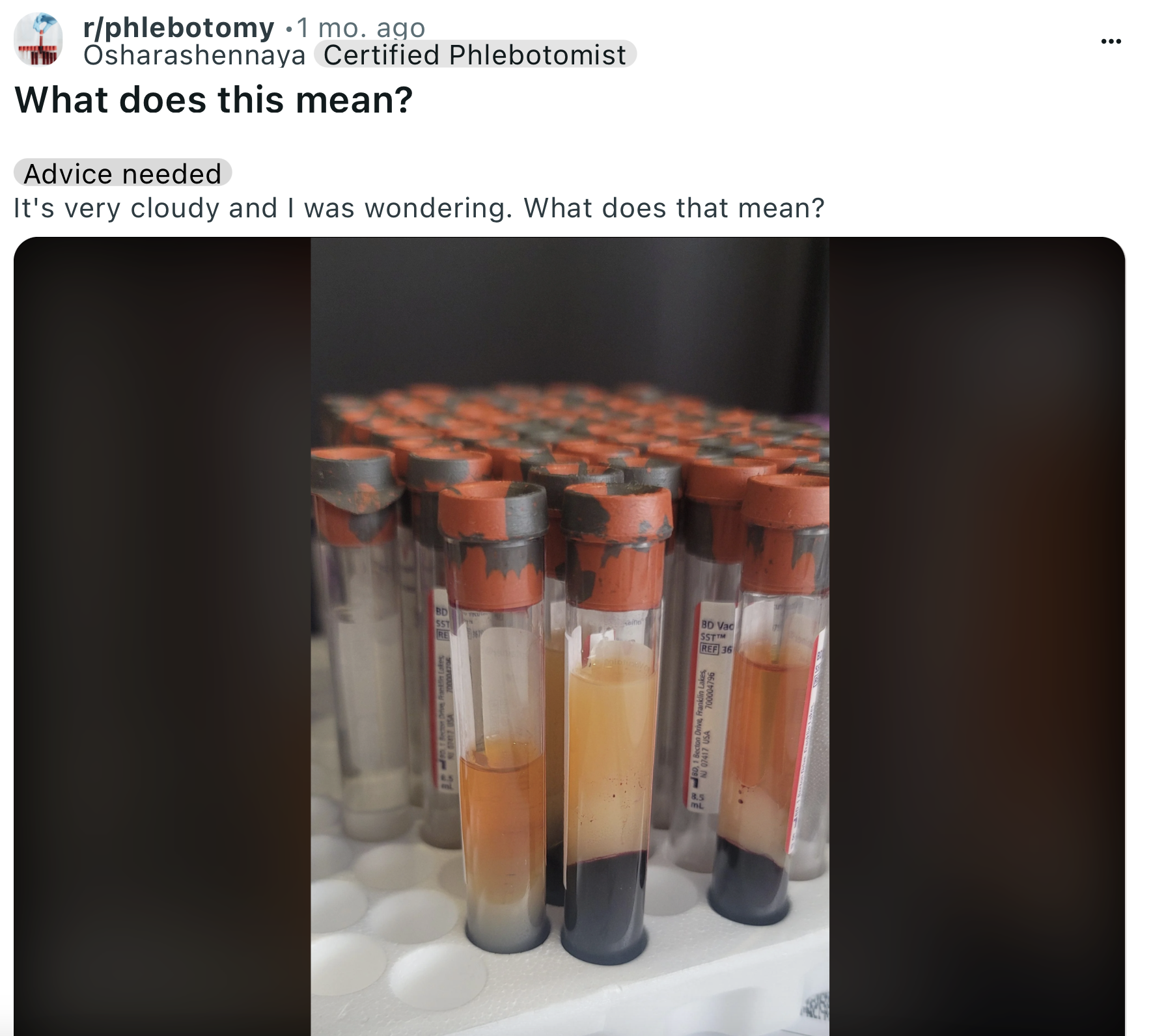
Task: Click the dark blurred left margin of the image
Action: point(162,636)
